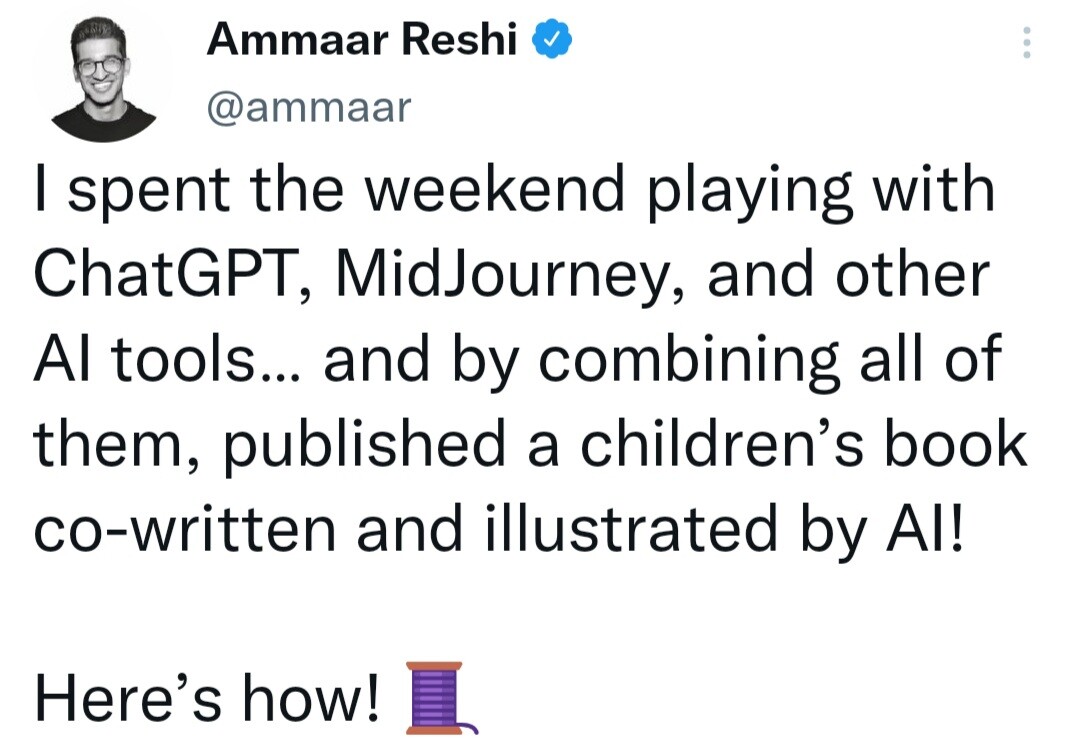Click the purple thread spool emoji
1080x751 pixels.
(x=436, y=698)
